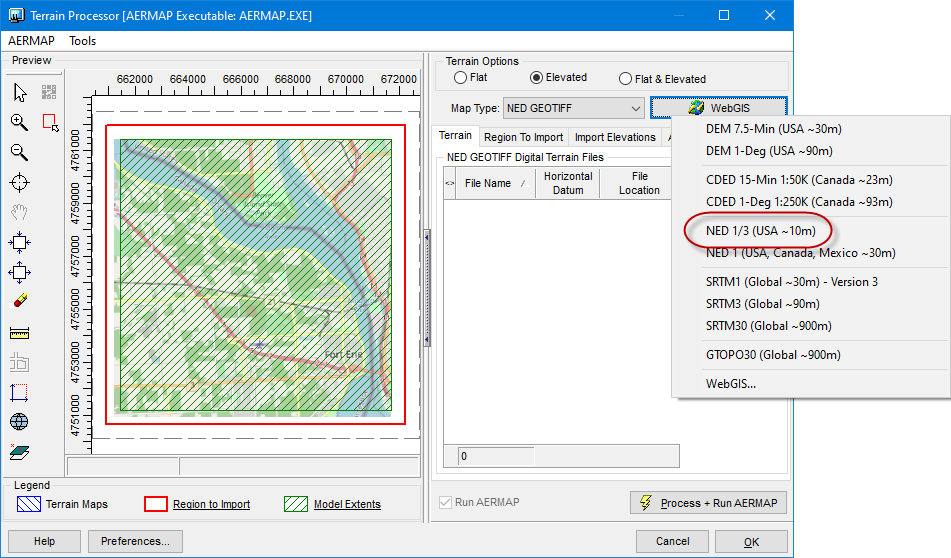
Task: Click Process + Run AERMAP button
Action: [708, 503]
